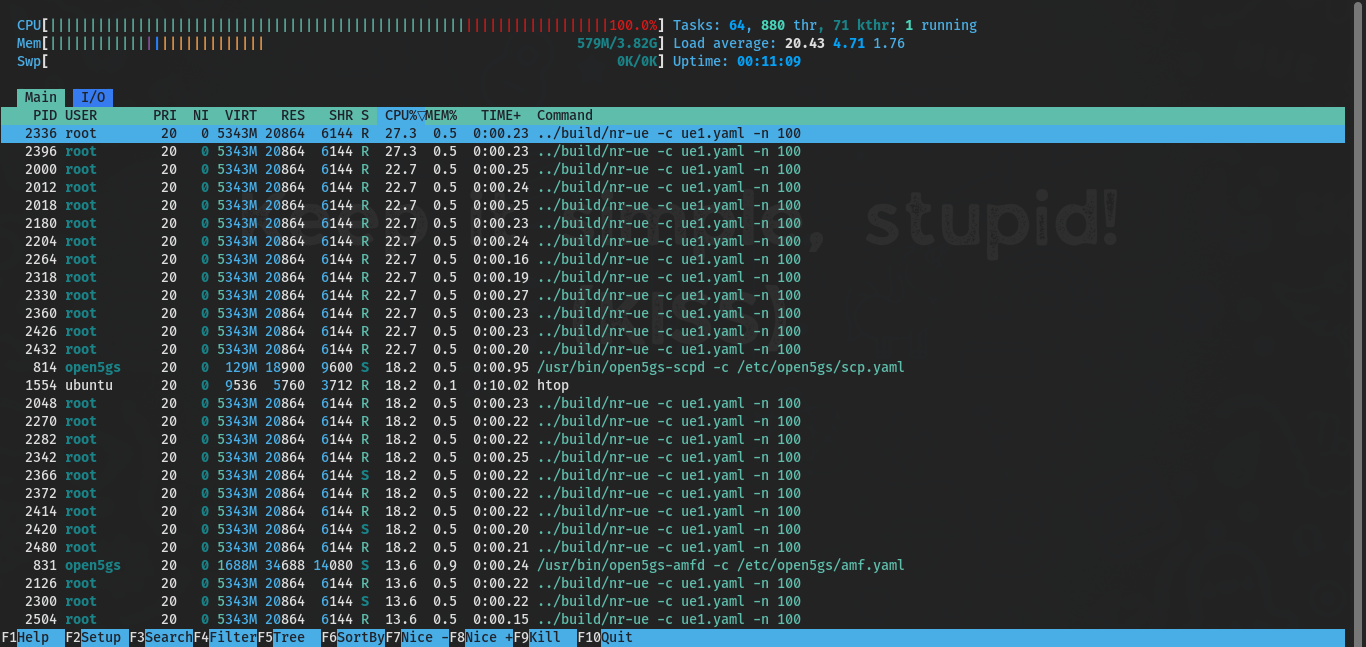The height and width of the screenshot is (647, 1366).
Task: Select the Main tab
Action: coord(41,97)
